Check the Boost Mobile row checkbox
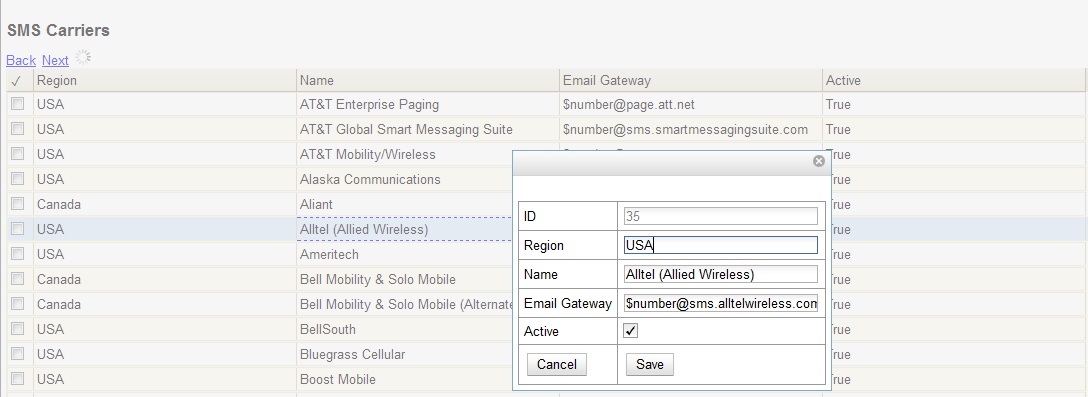 click(x=17, y=378)
